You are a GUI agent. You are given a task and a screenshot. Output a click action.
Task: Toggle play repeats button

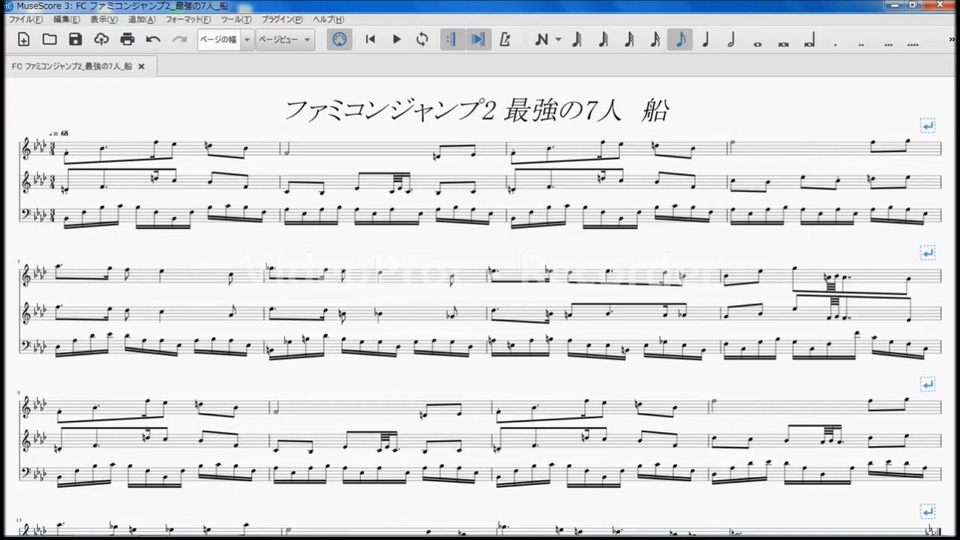452,40
